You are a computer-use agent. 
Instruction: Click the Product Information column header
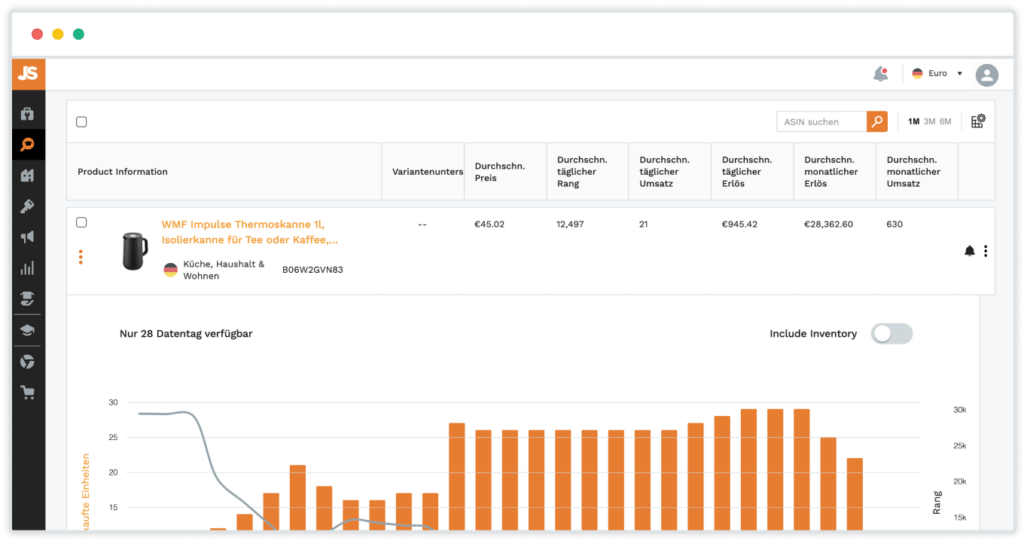click(123, 172)
